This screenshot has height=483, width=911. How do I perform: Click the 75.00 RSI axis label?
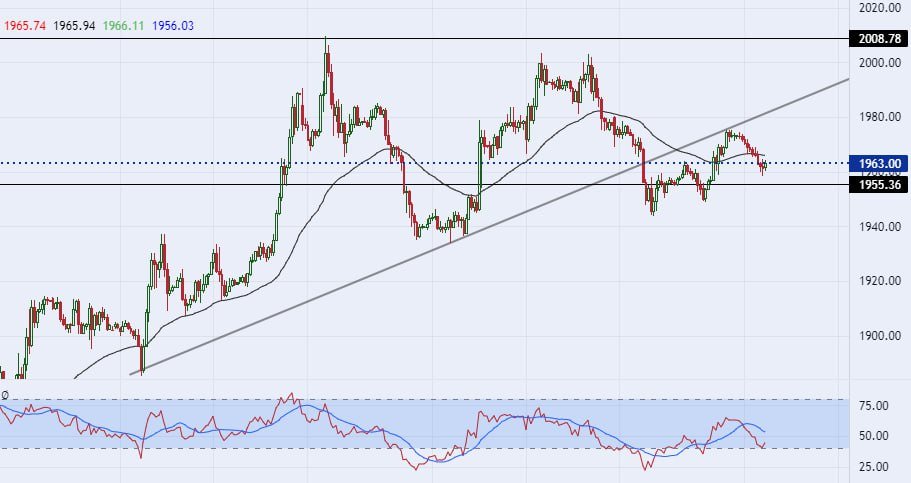(x=874, y=406)
